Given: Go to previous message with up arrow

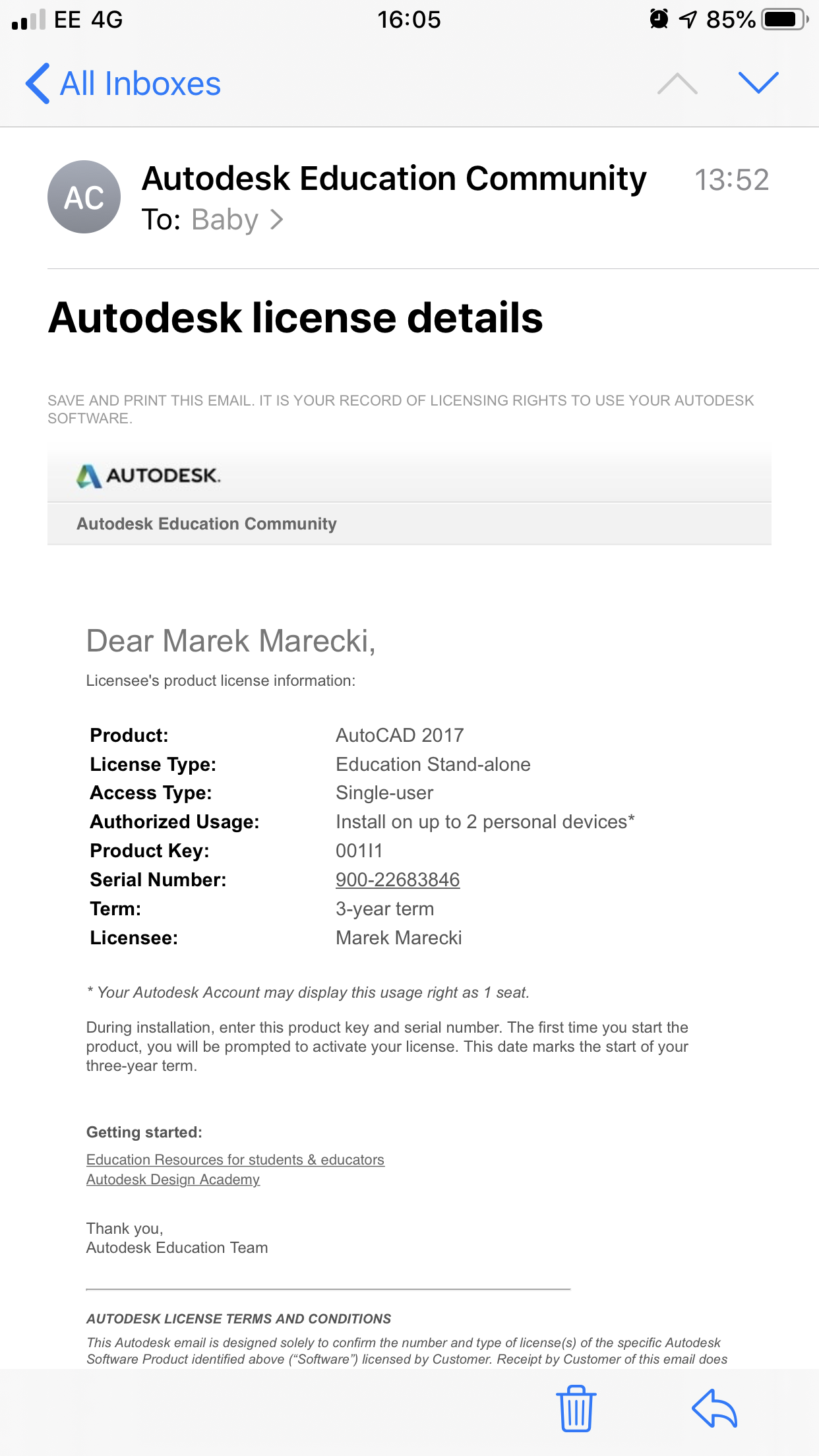Looking at the screenshot, I should [x=677, y=84].
